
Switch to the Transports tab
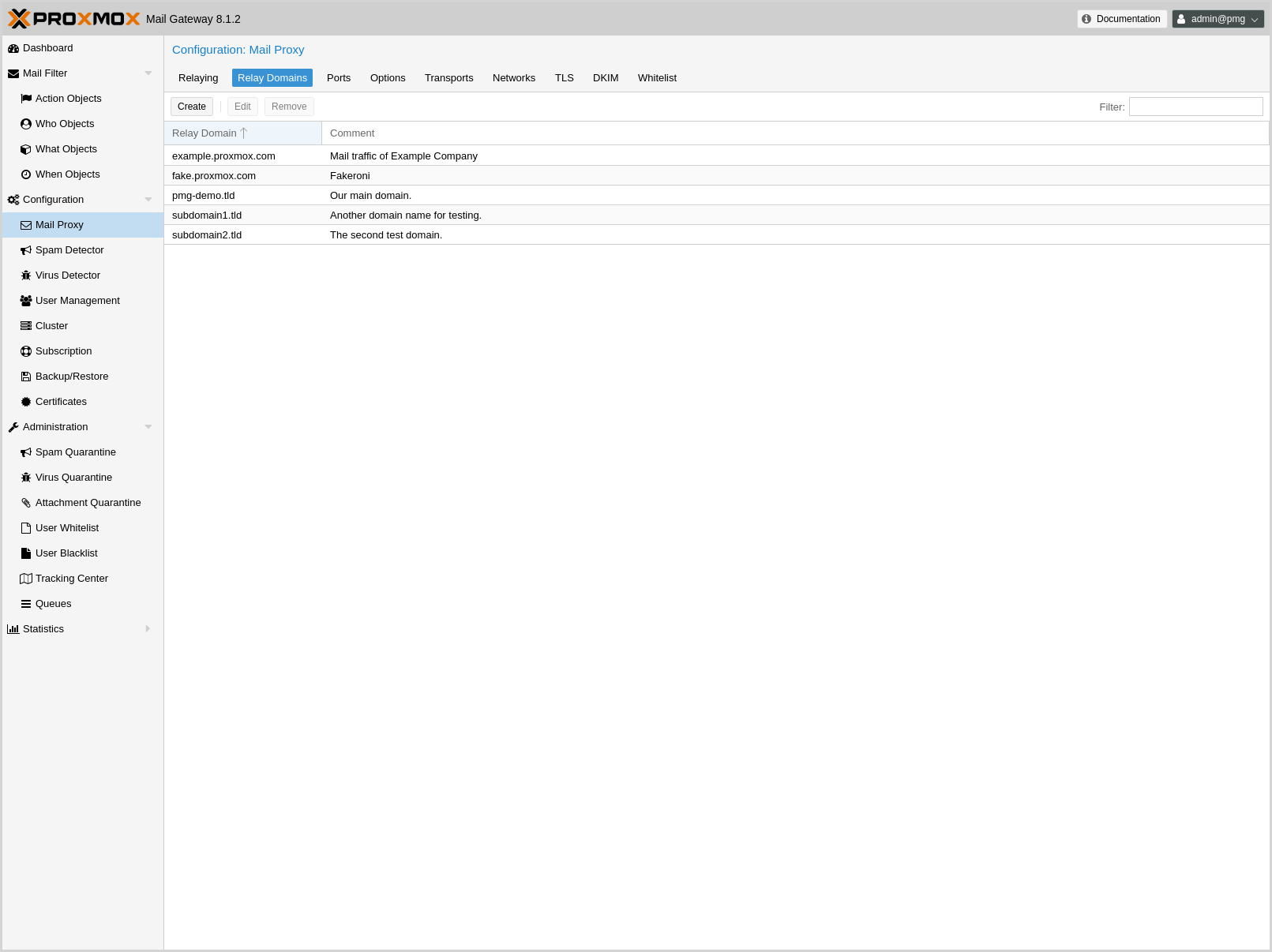point(448,78)
